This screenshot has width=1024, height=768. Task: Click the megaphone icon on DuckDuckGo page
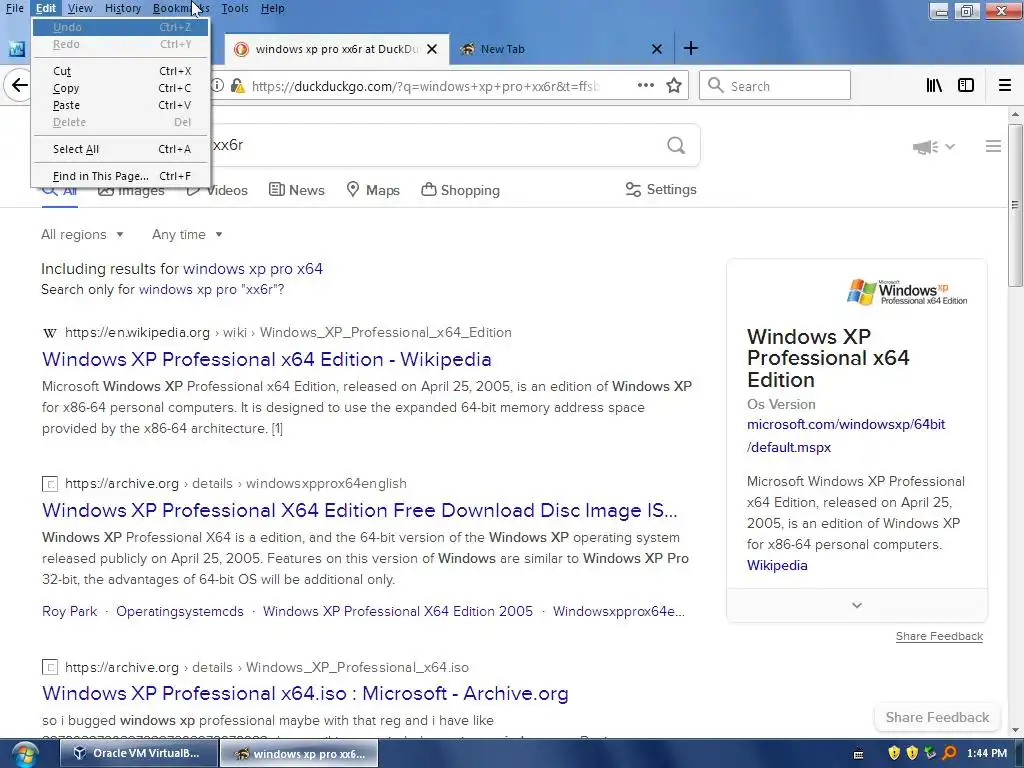(925, 146)
